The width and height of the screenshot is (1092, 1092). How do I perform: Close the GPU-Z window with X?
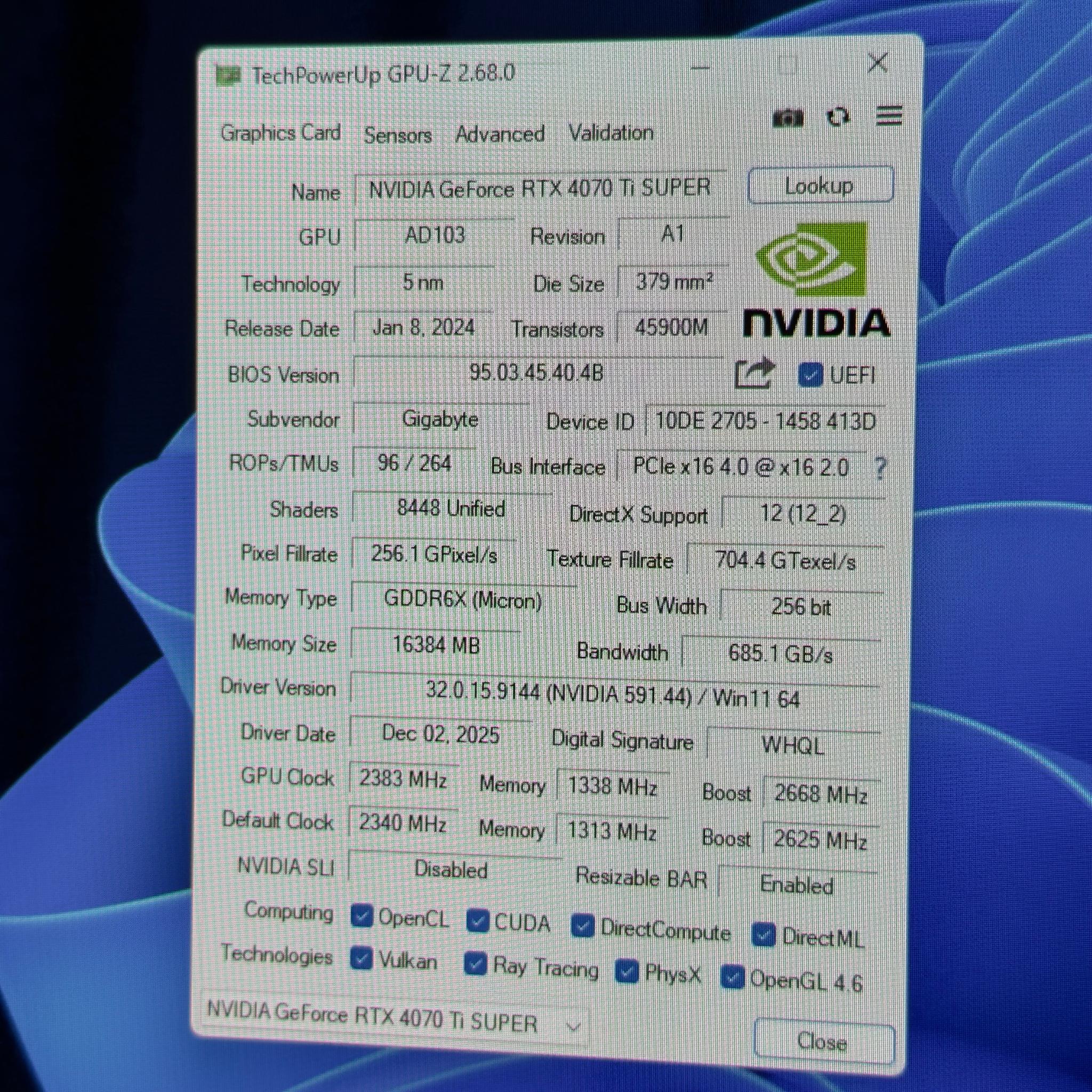(878, 63)
